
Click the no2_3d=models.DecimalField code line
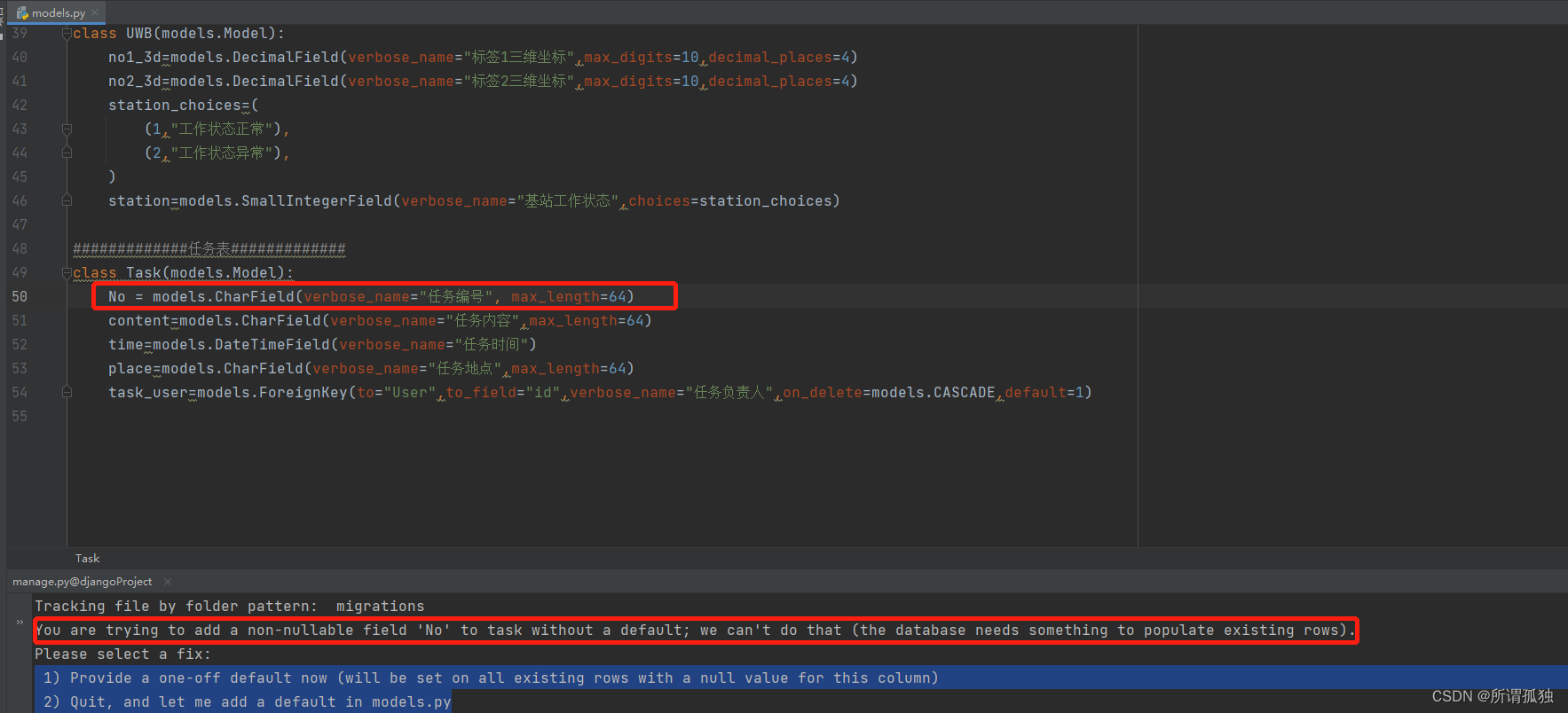[483, 82]
